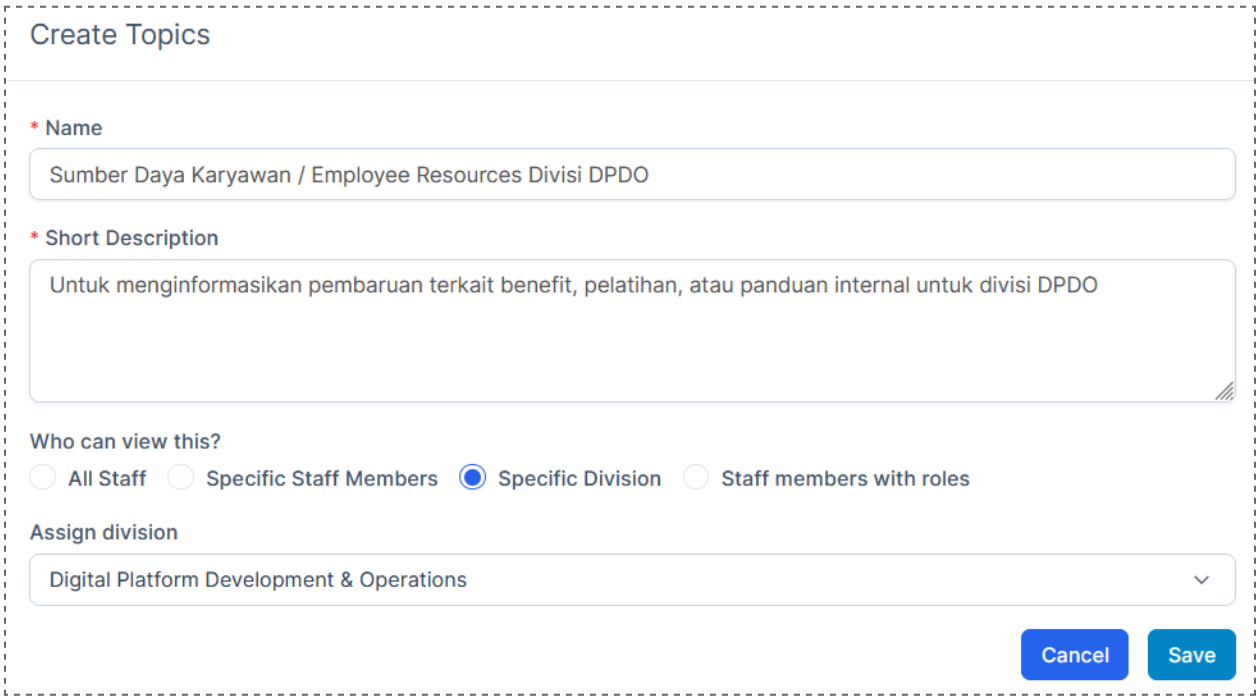Click the "Who can view this?" label
The width and height of the screenshot is (1258, 699).
click(125, 441)
